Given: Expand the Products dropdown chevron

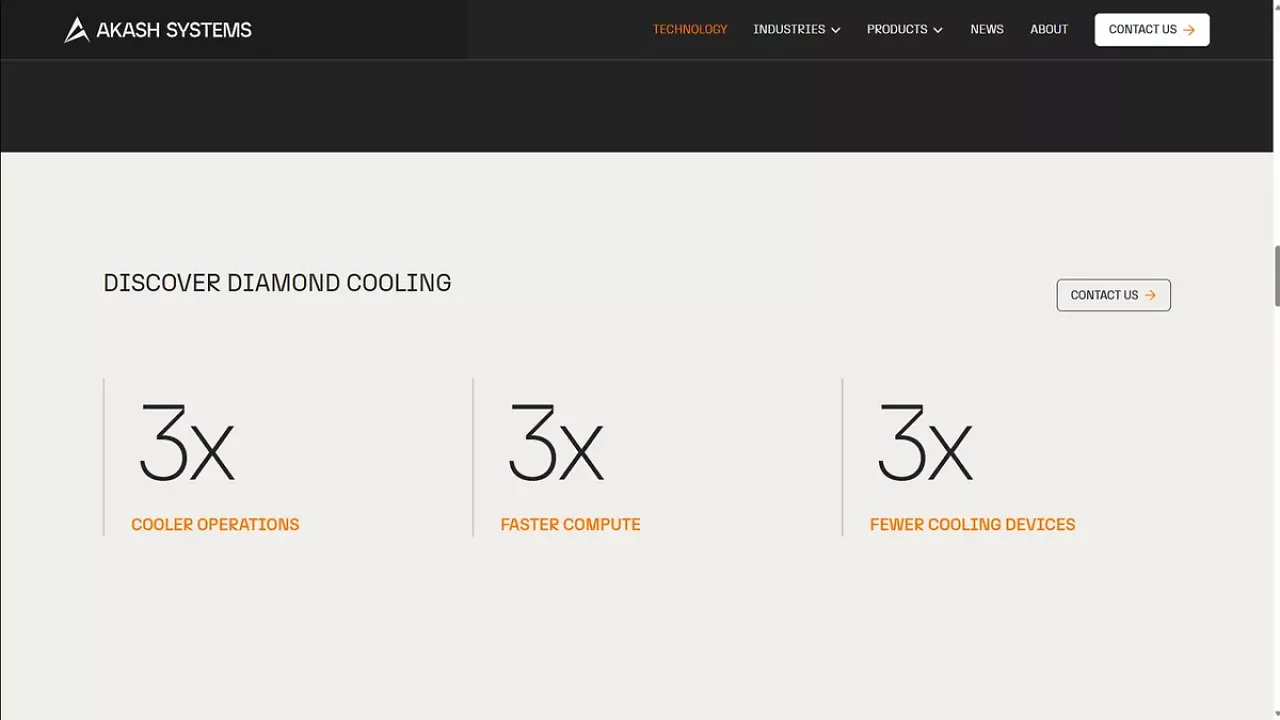Looking at the screenshot, I should point(938,30).
